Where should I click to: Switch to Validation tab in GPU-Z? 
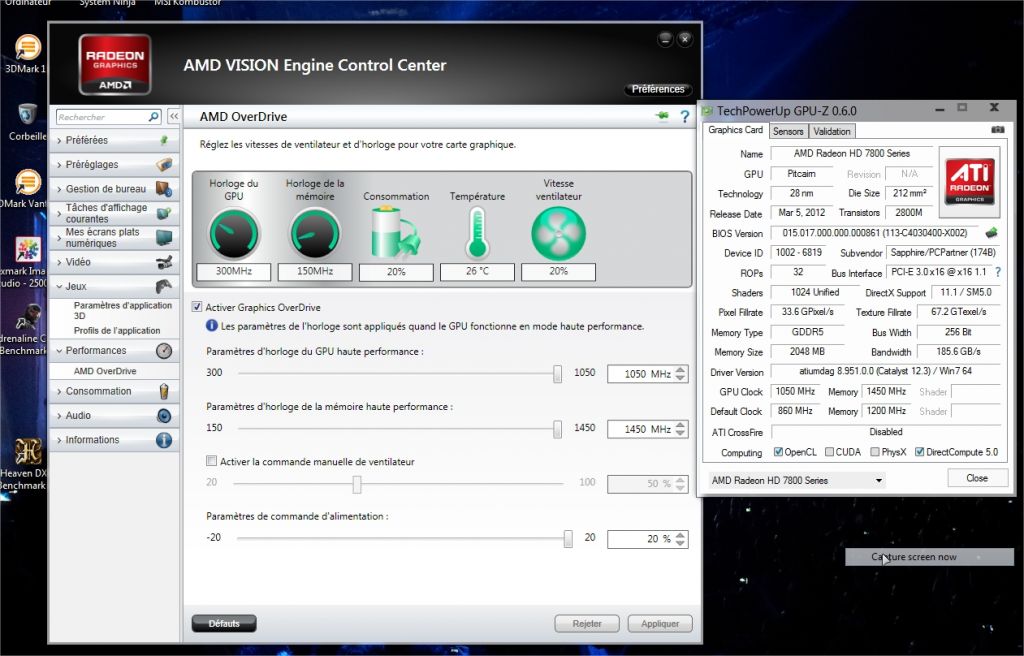(x=832, y=131)
